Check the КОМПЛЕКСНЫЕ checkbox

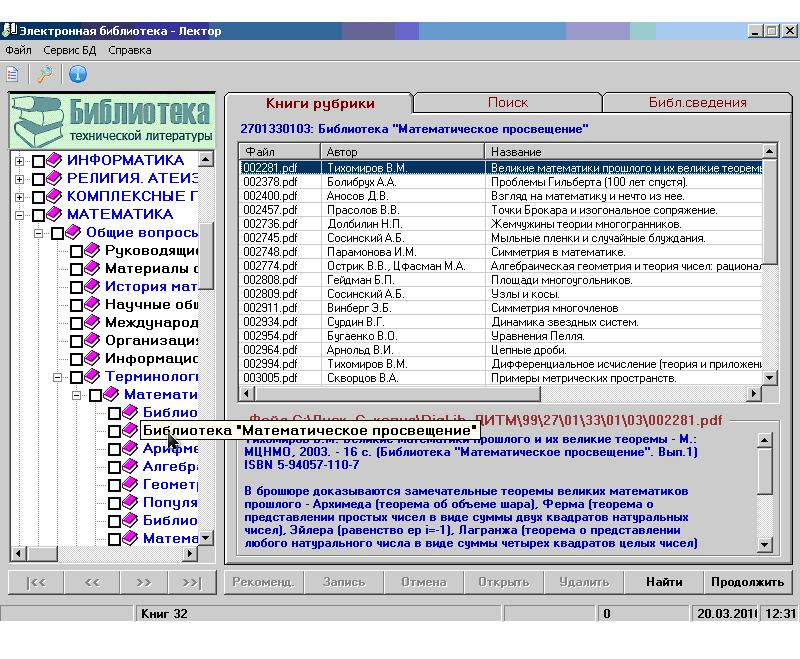click(x=38, y=197)
